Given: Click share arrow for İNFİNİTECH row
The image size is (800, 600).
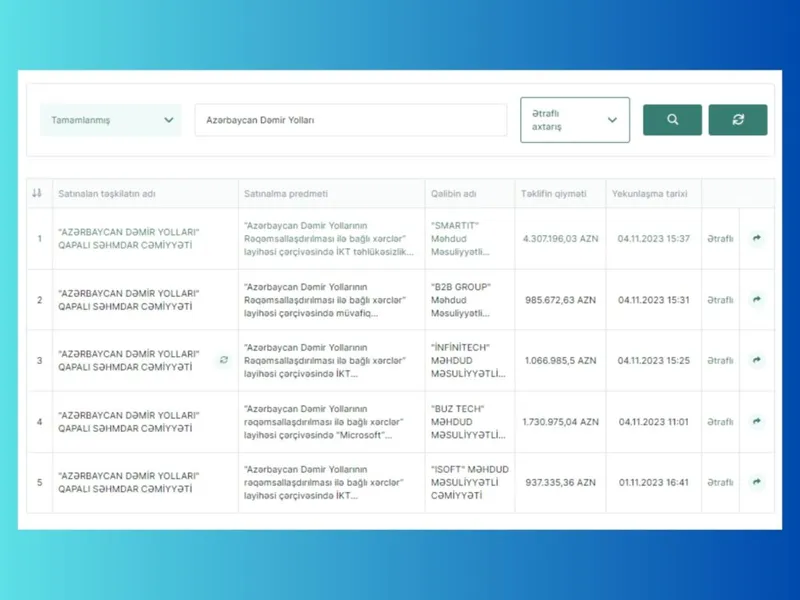Looking at the screenshot, I should (x=757, y=360).
